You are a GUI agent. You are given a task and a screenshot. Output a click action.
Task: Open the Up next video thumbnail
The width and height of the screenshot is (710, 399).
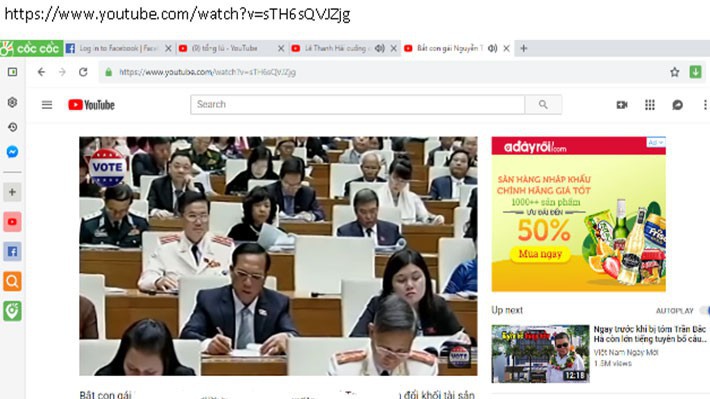540,354
